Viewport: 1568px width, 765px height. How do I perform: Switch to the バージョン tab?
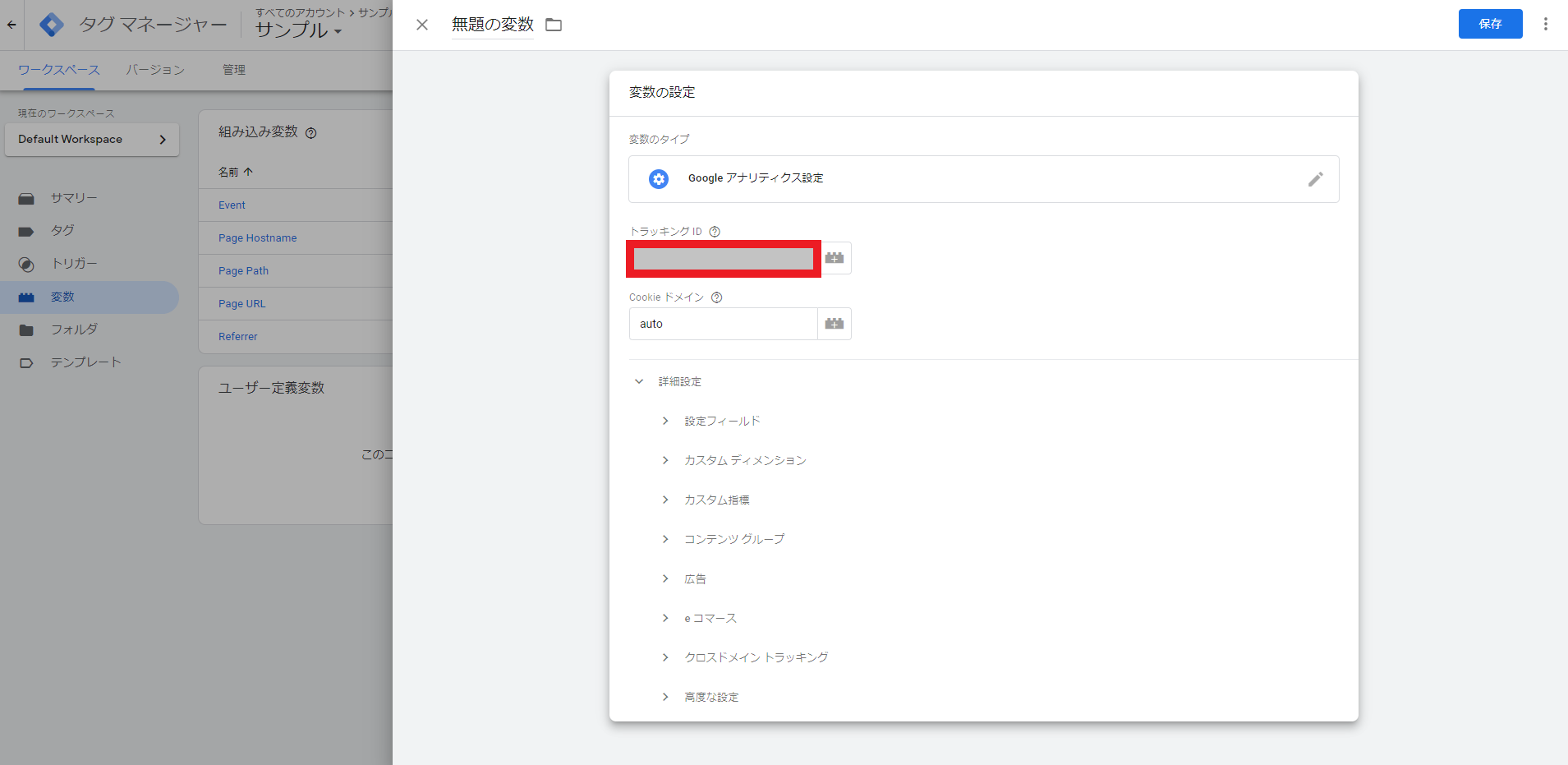[x=155, y=70]
